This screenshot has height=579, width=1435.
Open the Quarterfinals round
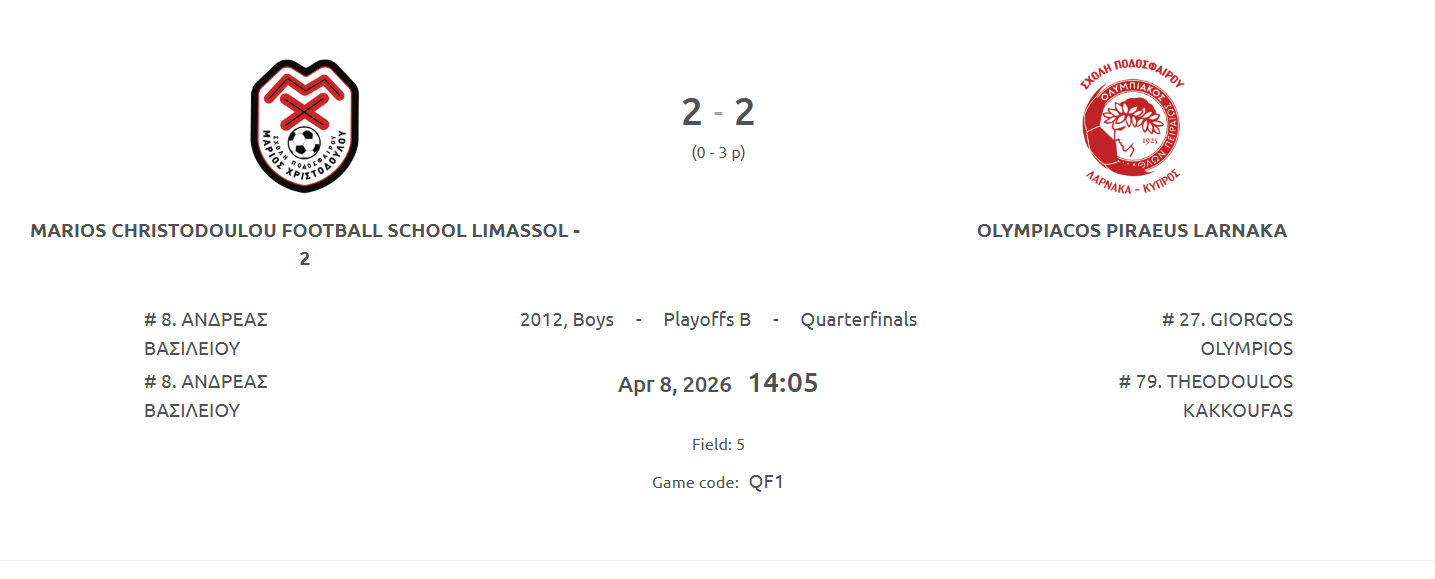click(x=858, y=320)
